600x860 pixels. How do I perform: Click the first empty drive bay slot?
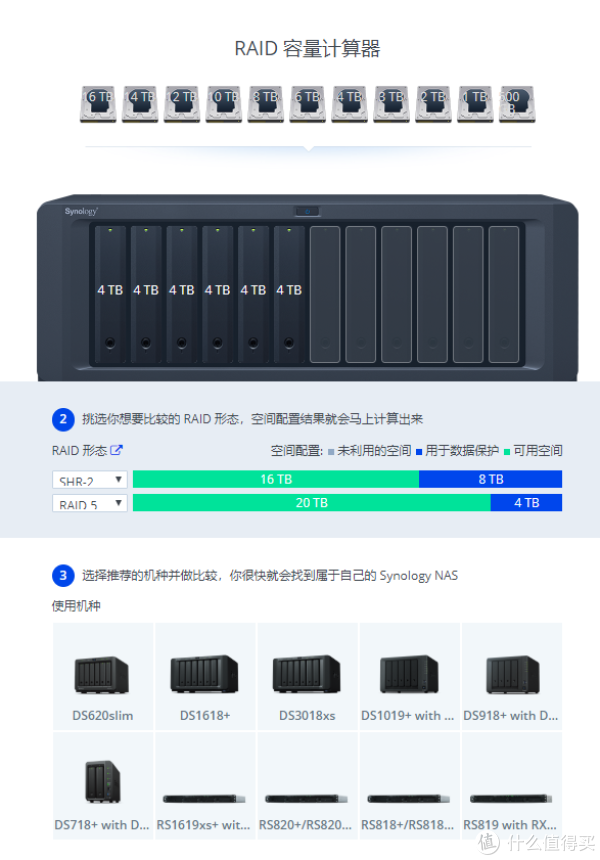point(325,295)
